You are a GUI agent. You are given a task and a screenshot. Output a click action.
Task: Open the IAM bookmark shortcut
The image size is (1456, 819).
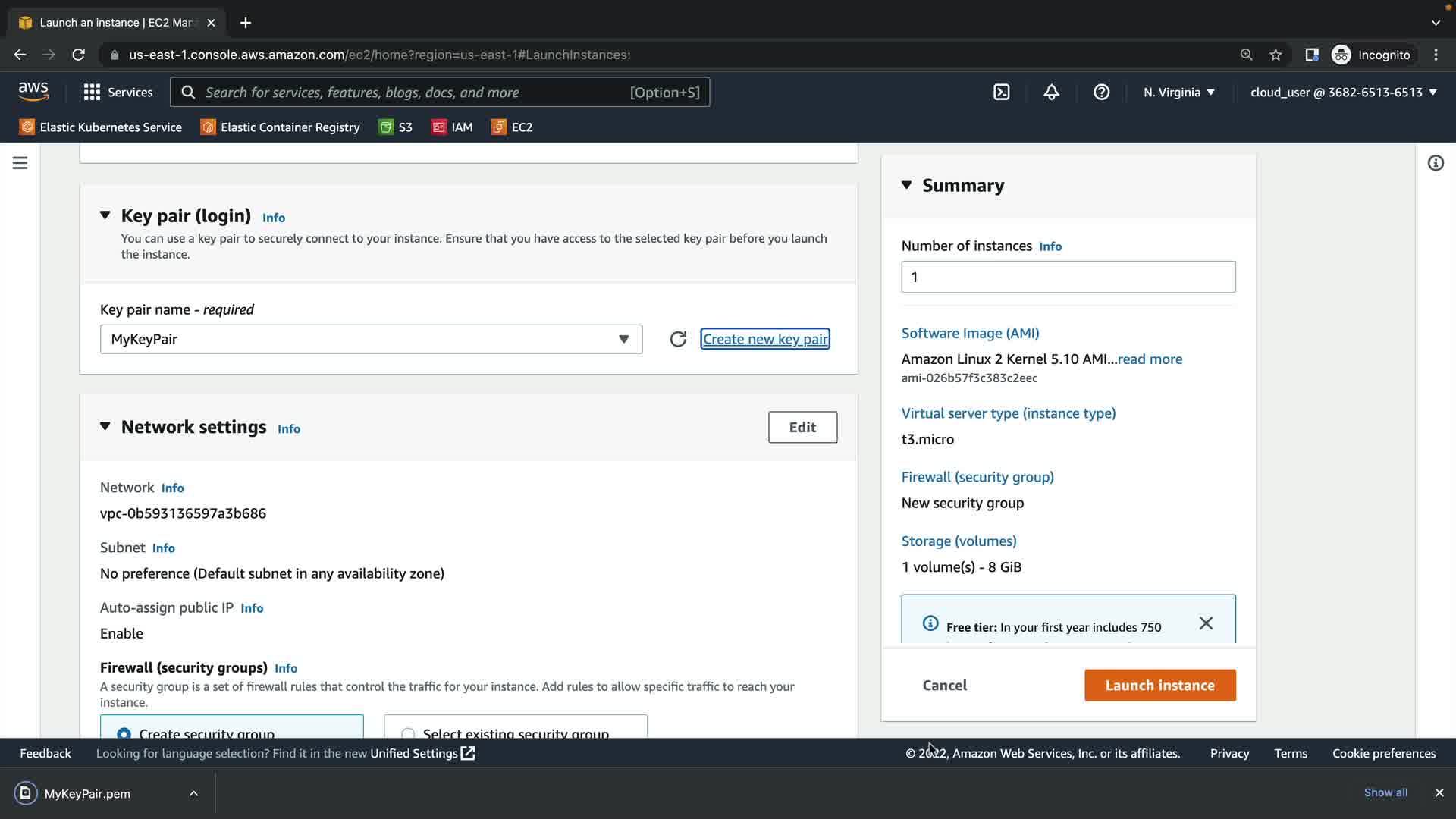(453, 127)
